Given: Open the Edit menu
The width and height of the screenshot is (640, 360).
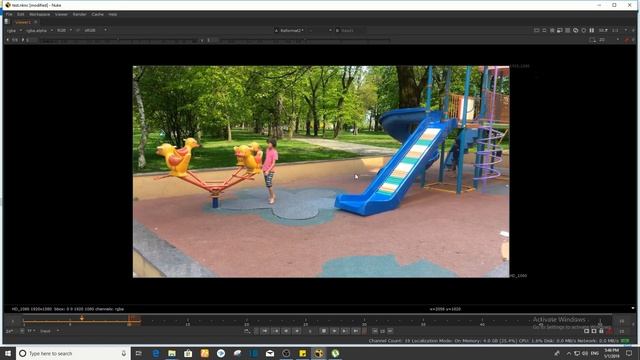Looking at the screenshot, I should coord(20,14).
